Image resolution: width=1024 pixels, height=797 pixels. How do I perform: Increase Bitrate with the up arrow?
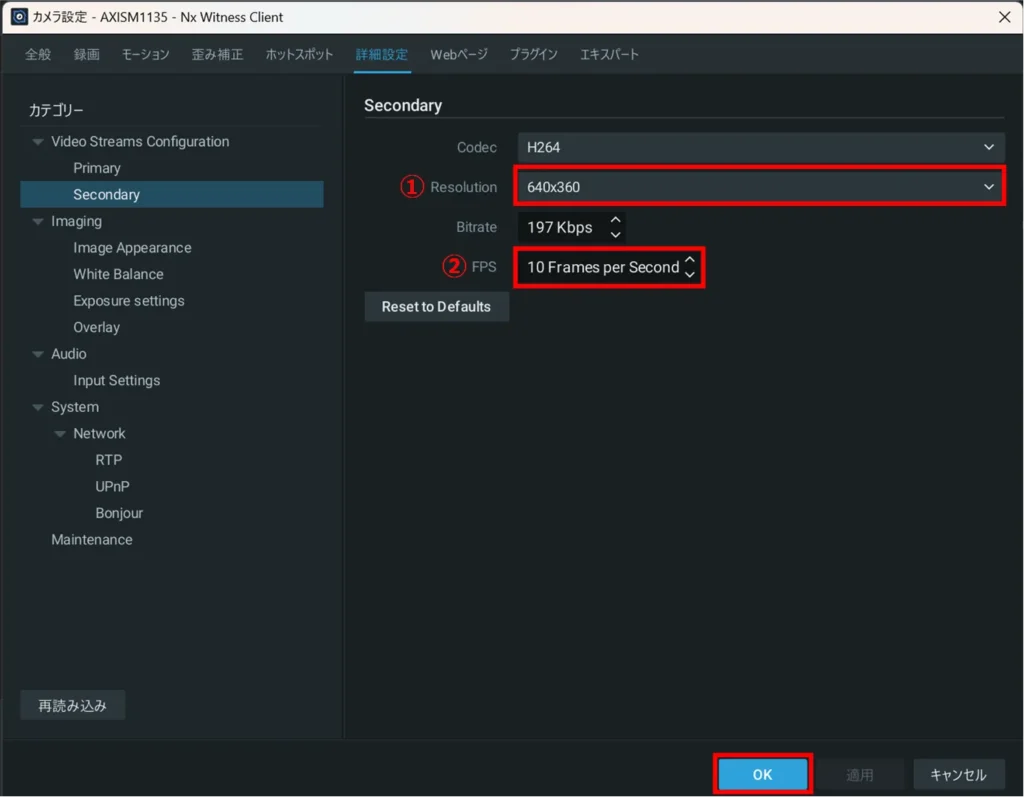[x=616, y=220]
